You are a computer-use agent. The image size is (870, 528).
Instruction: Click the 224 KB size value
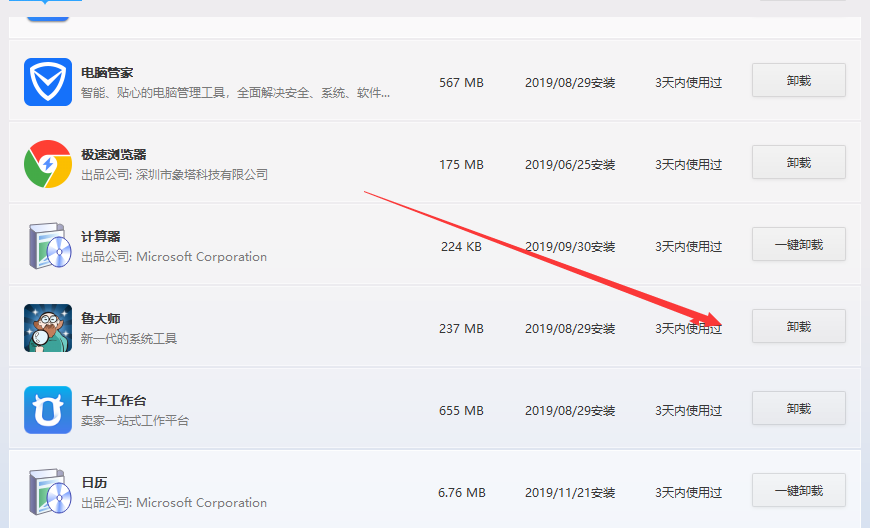[x=461, y=247]
